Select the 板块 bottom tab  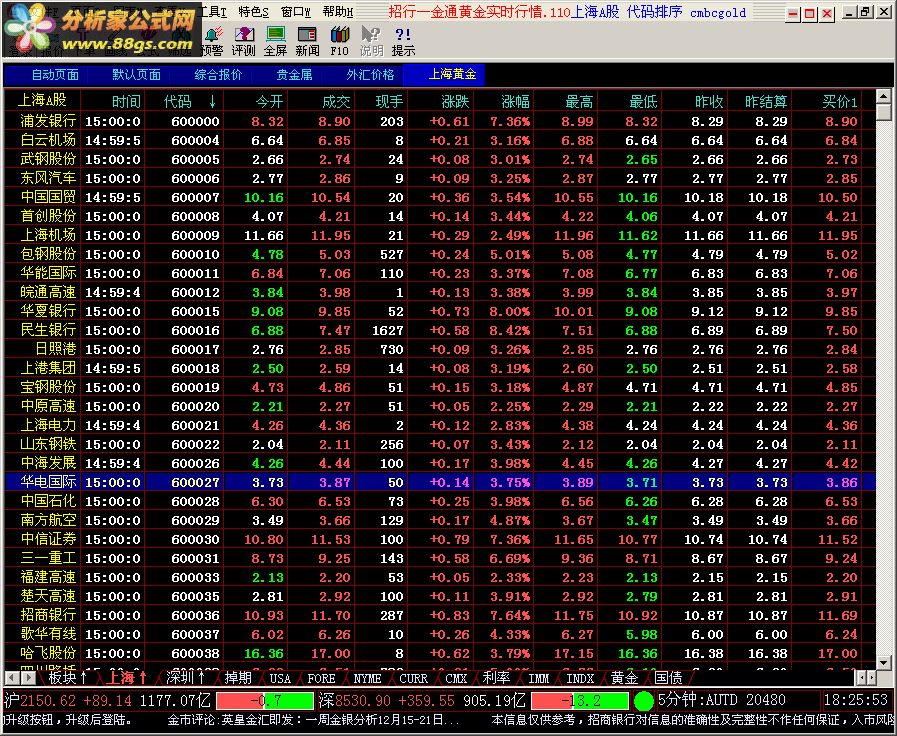(x=68, y=678)
